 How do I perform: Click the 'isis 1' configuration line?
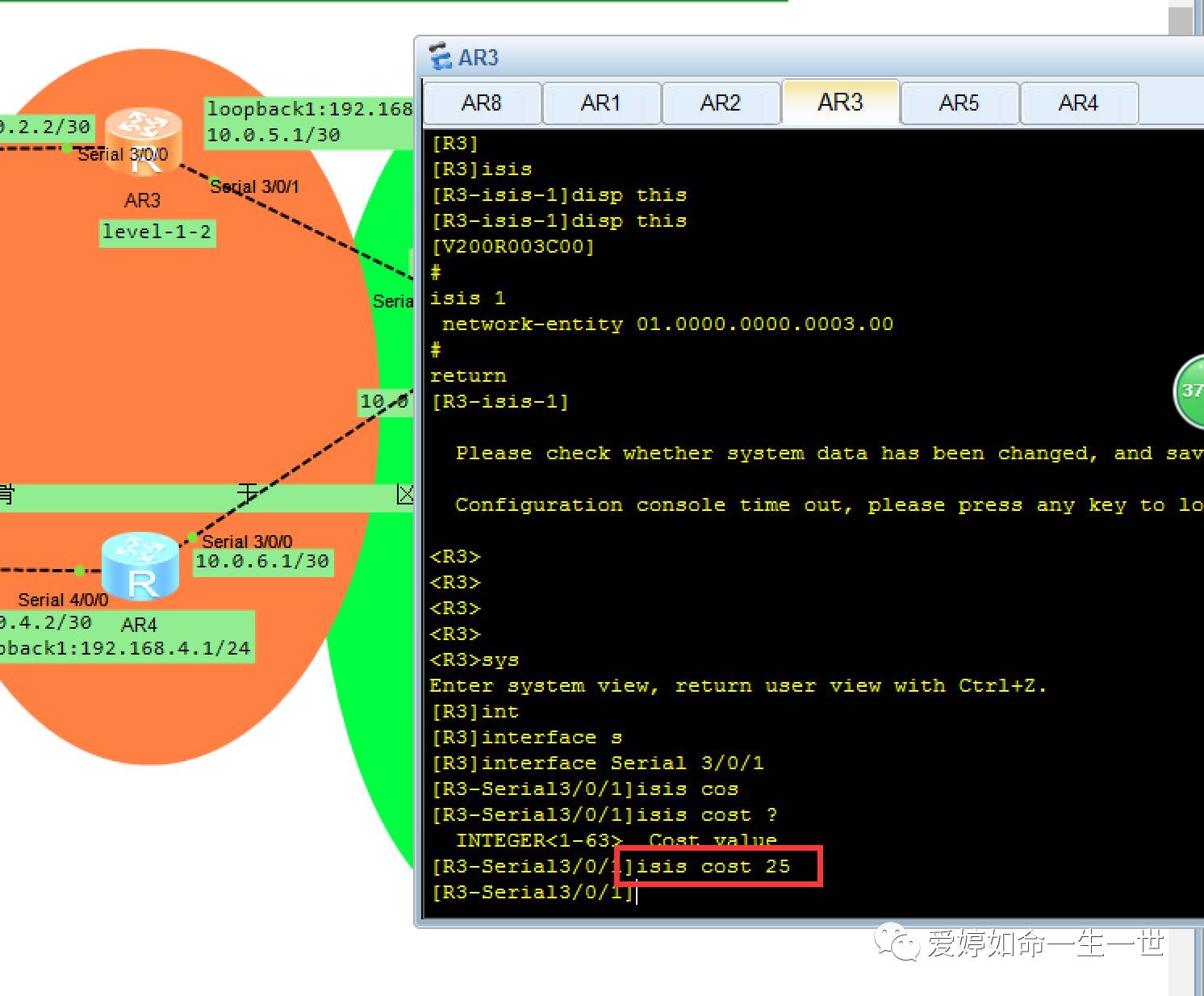[468, 299]
